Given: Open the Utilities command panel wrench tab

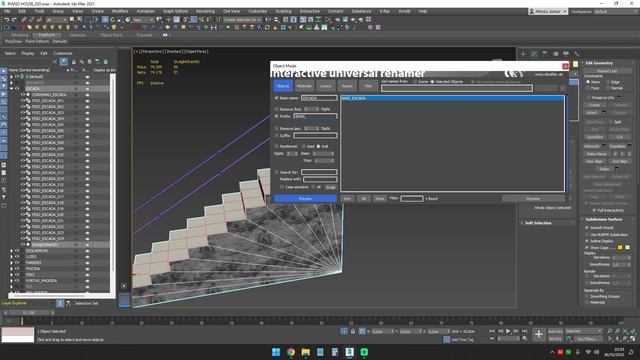Looking at the screenshot, I should 576,53.
